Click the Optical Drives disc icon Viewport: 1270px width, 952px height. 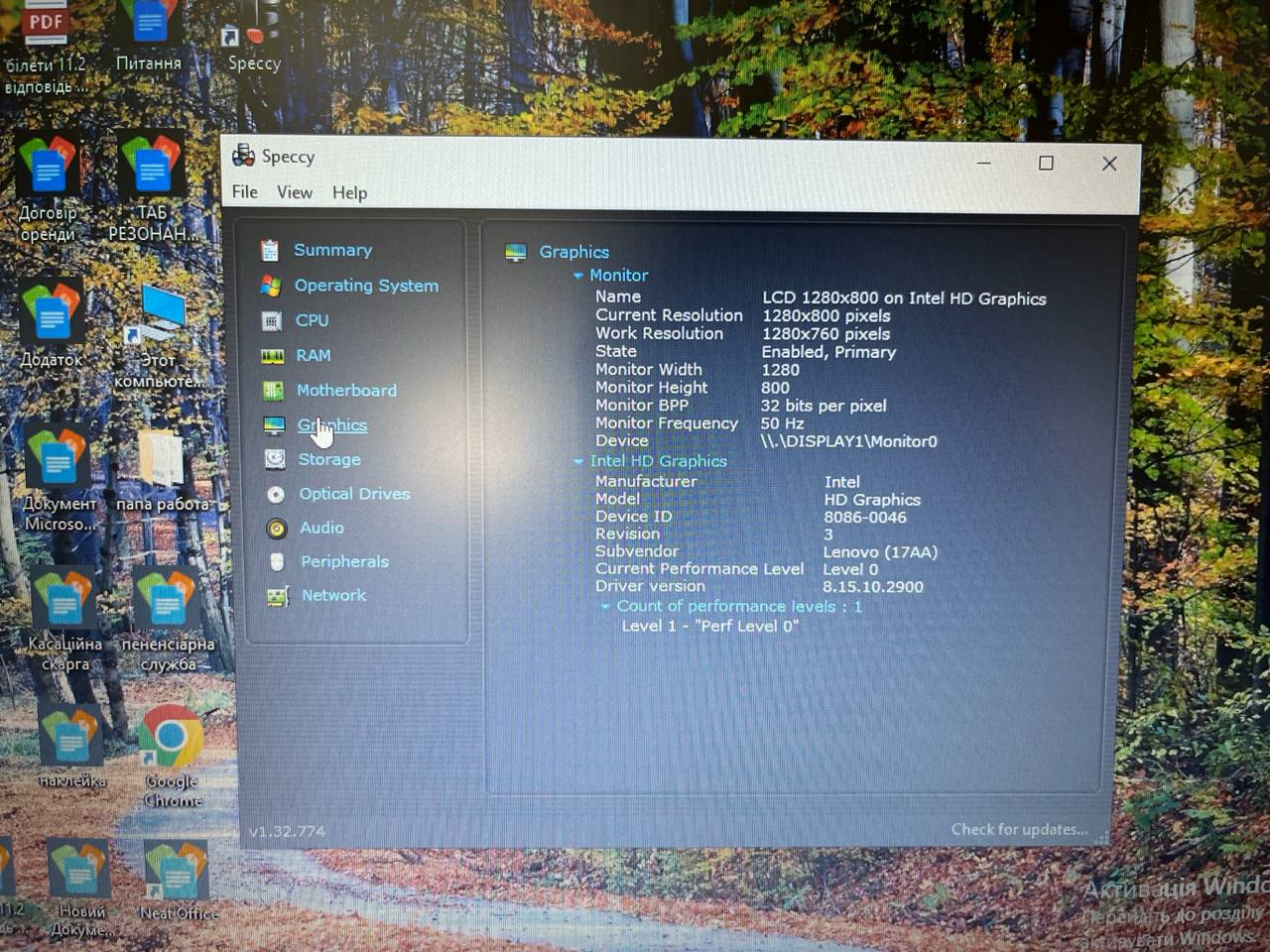tap(276, 494)
